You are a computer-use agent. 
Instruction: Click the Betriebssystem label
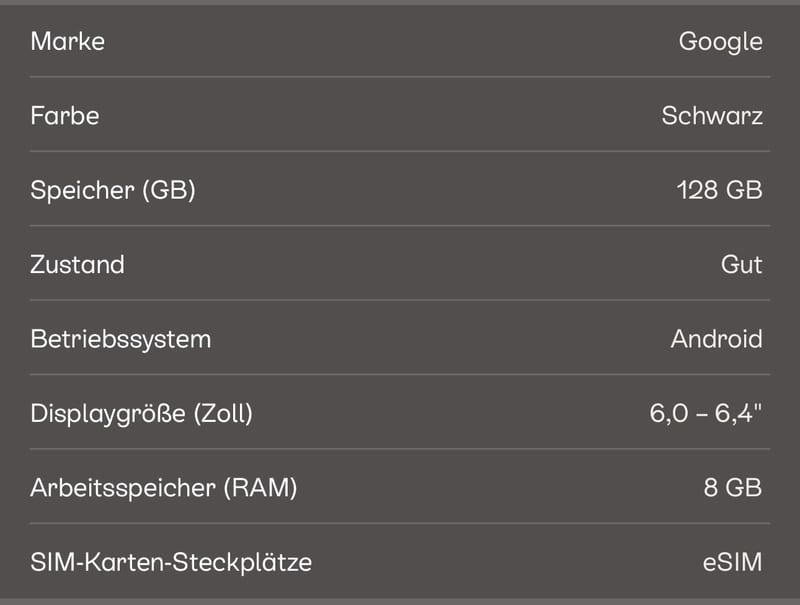[x=120, y=340]
